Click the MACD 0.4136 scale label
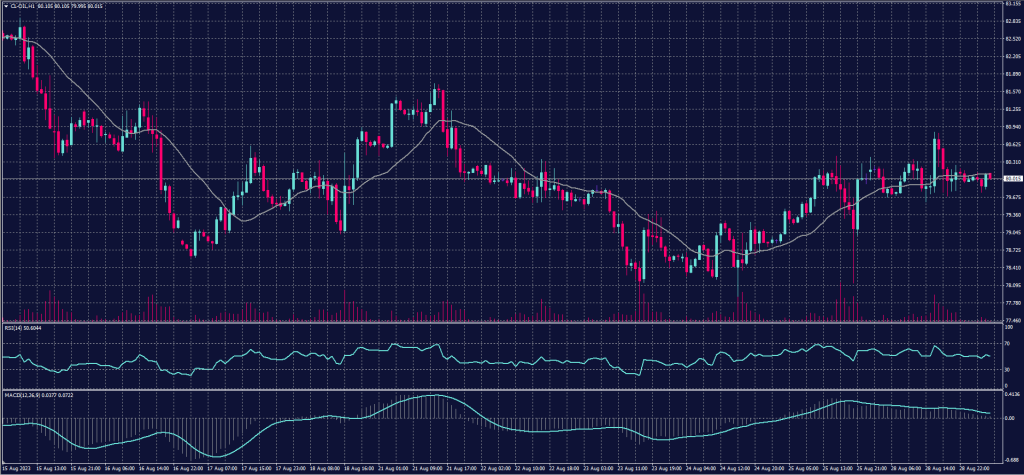1024x475 pixels. (1013, 395)
